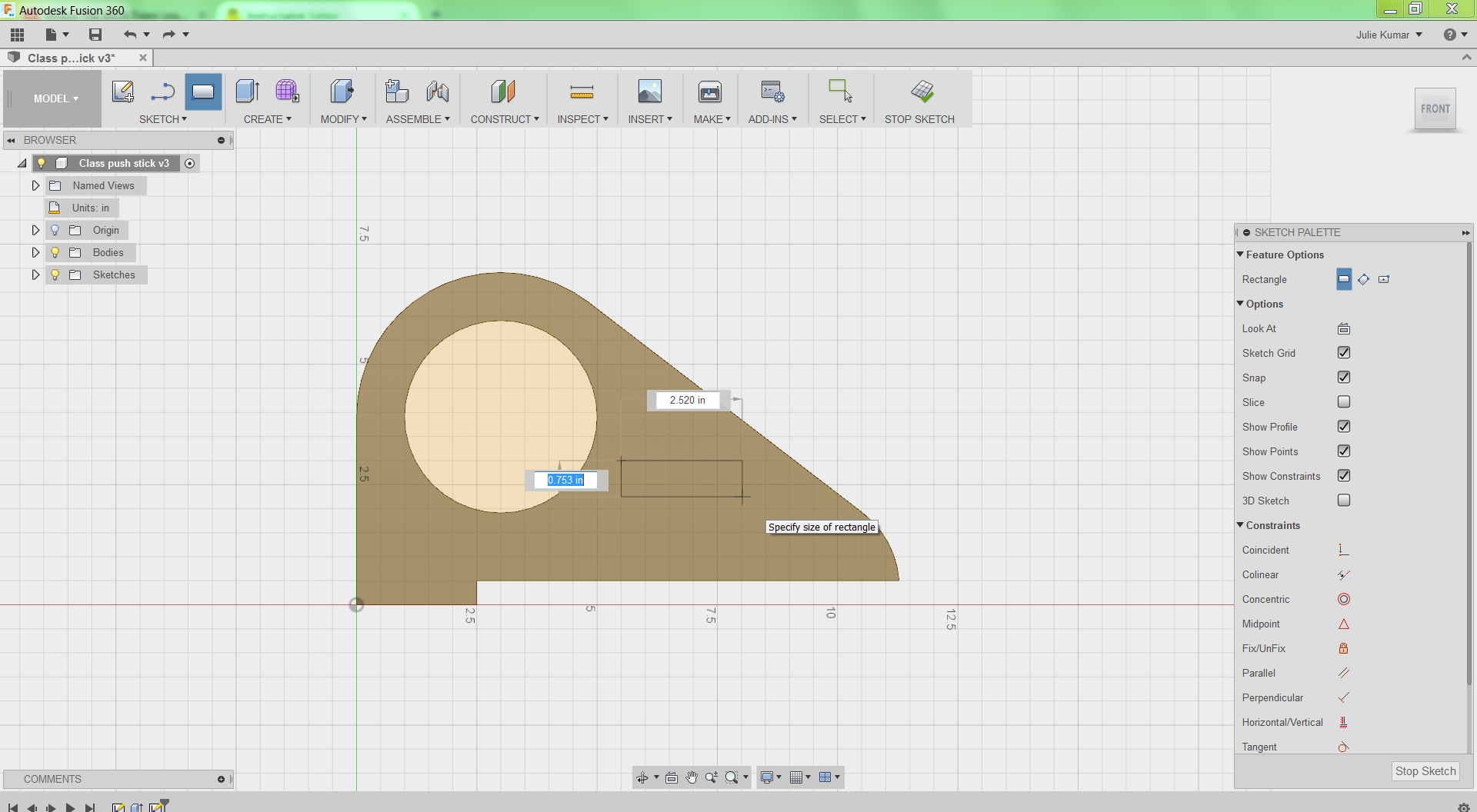
Task: Click the Extrude tool icon under Create
Action: pos(247,92)
